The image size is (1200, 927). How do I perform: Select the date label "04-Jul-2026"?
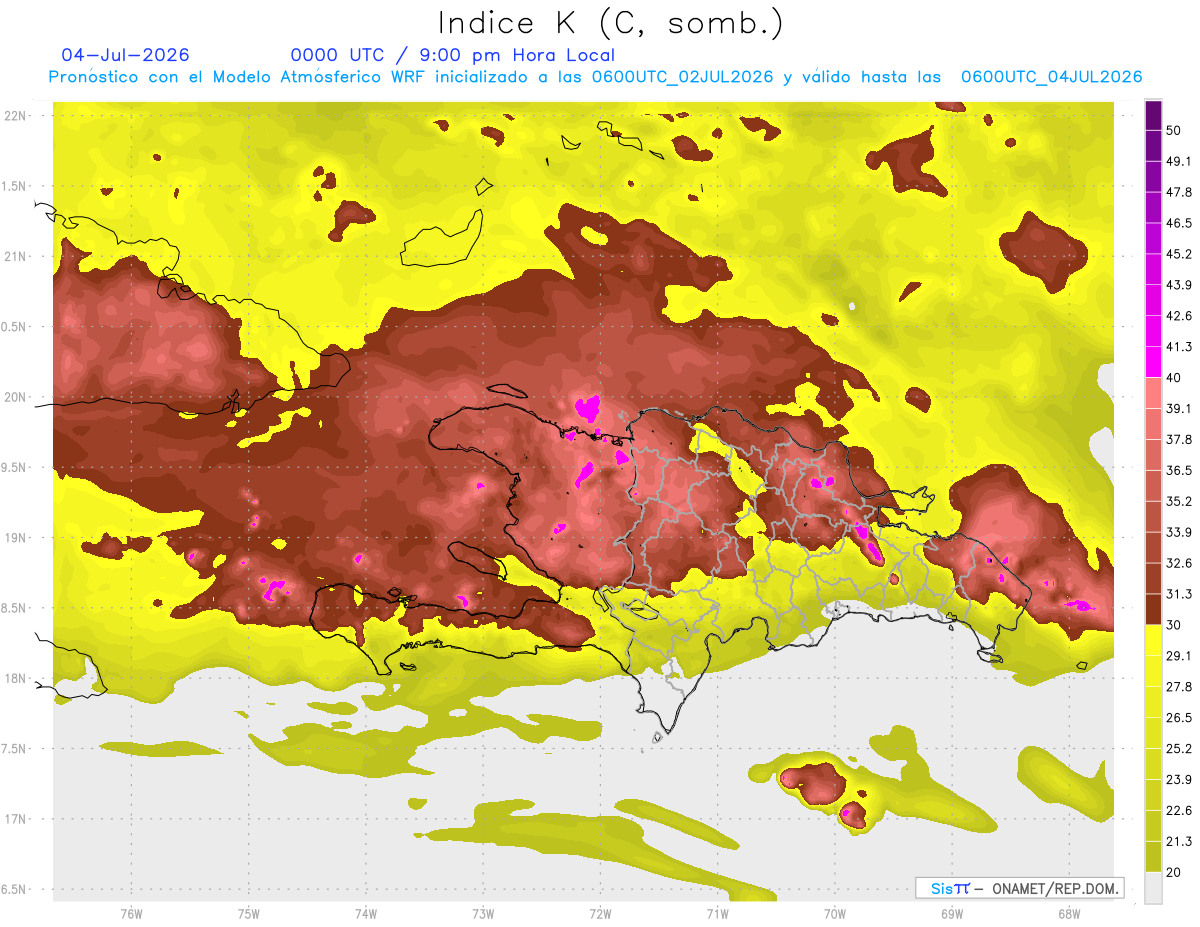125,55
